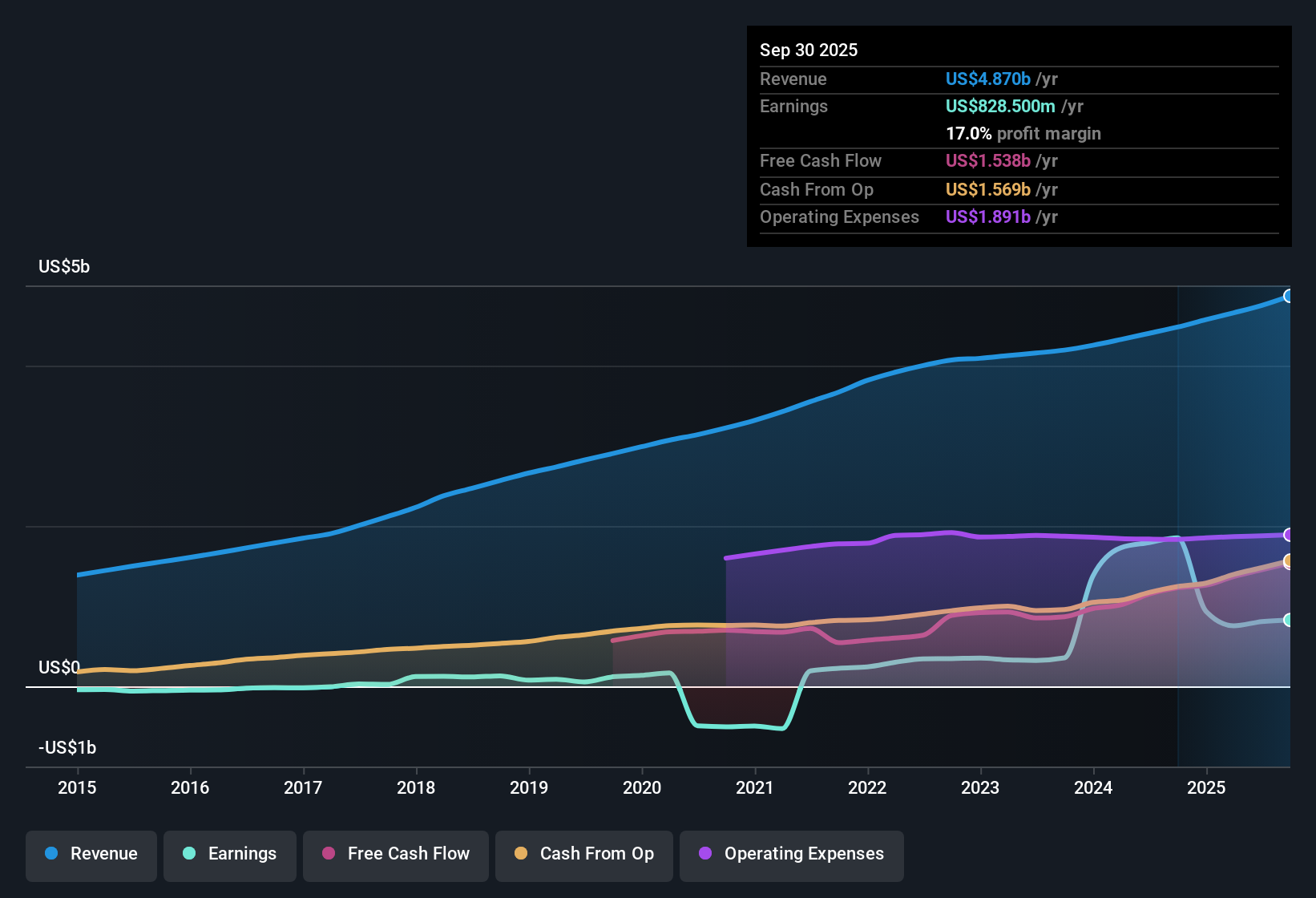Click the teal Earnings legend dot
The image size is (1316, 898).
189,853
